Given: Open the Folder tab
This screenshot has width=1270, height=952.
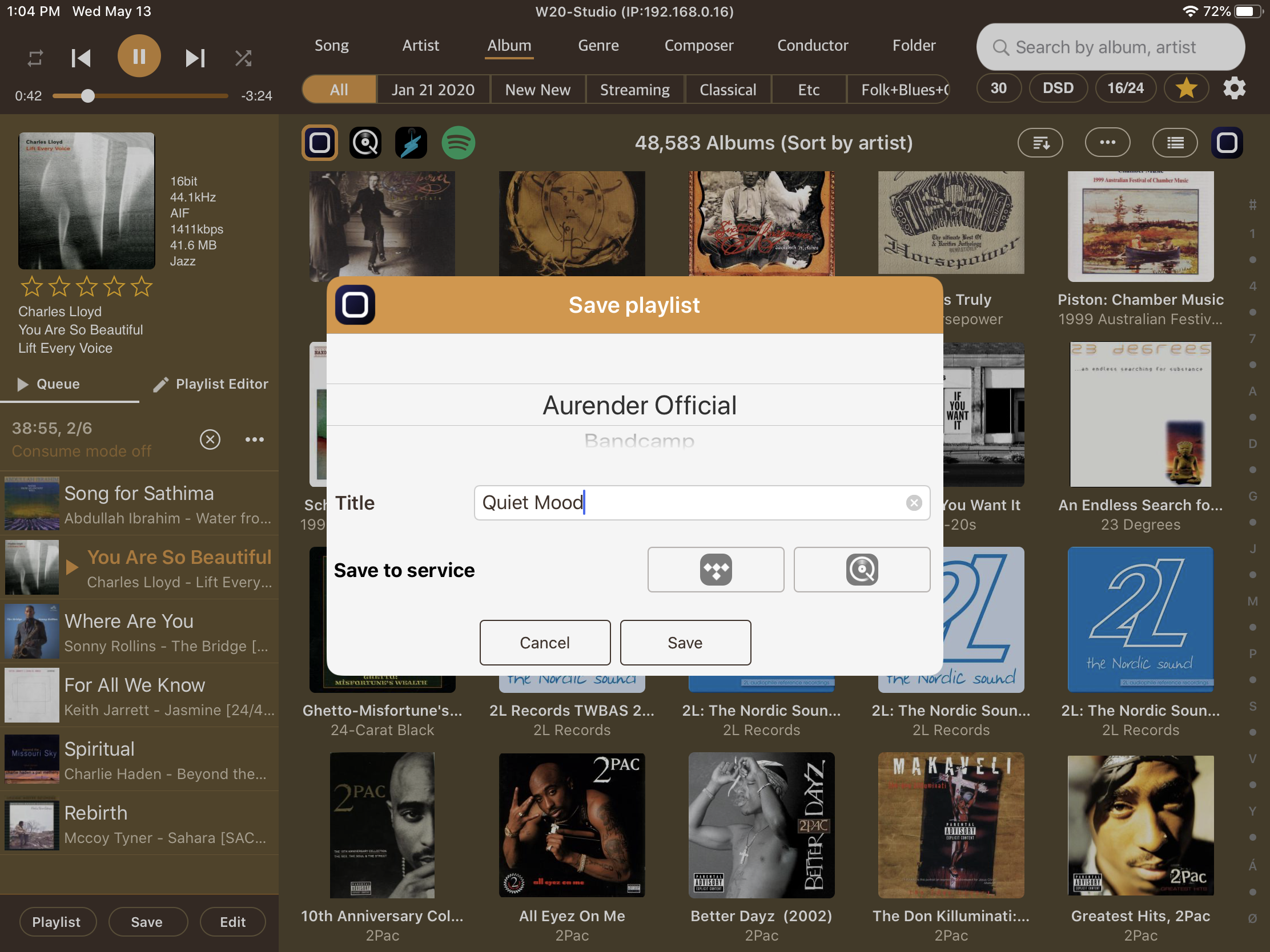Looking at the screenshot, I should pyautogui.click(x=914, y=45).
